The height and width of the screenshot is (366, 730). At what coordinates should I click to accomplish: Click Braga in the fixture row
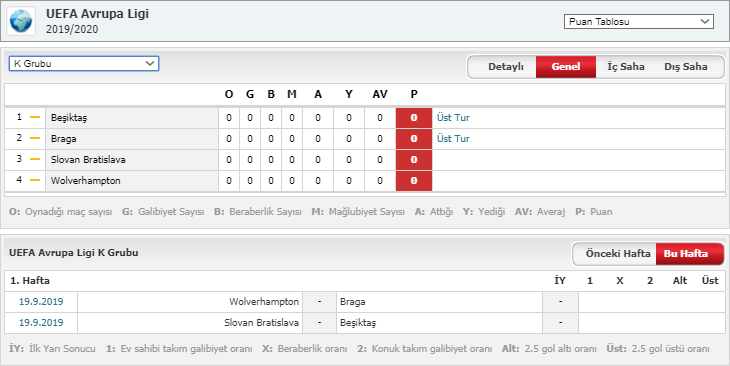point(352,302)
